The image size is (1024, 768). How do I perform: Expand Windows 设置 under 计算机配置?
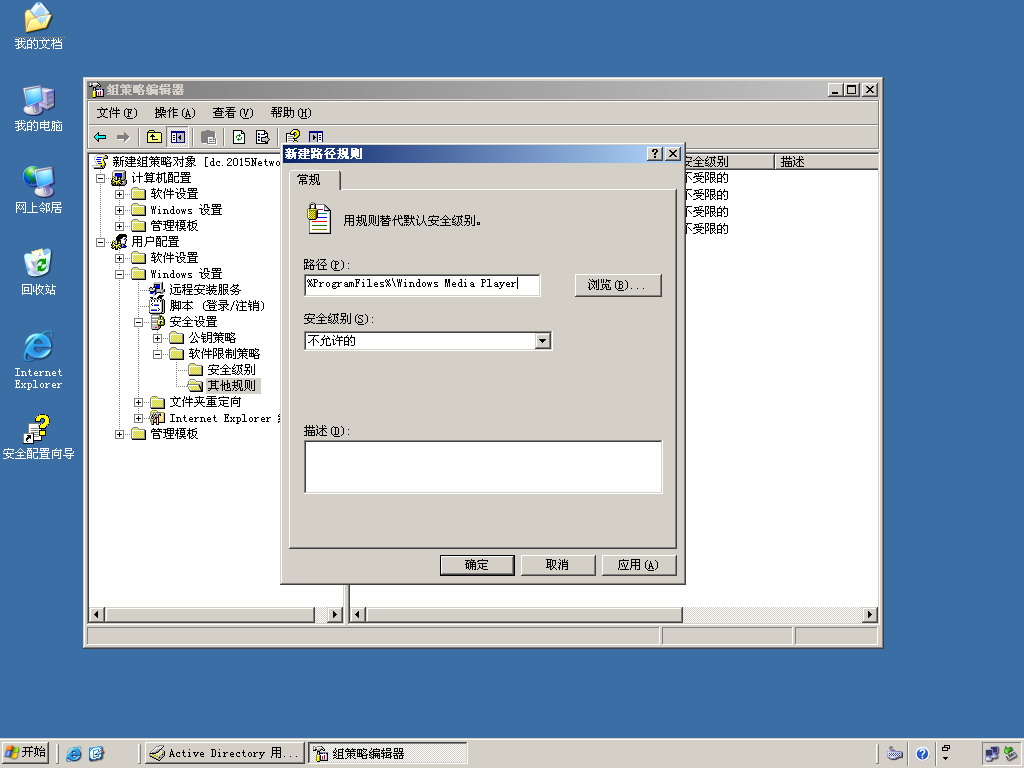pos(120,210)
